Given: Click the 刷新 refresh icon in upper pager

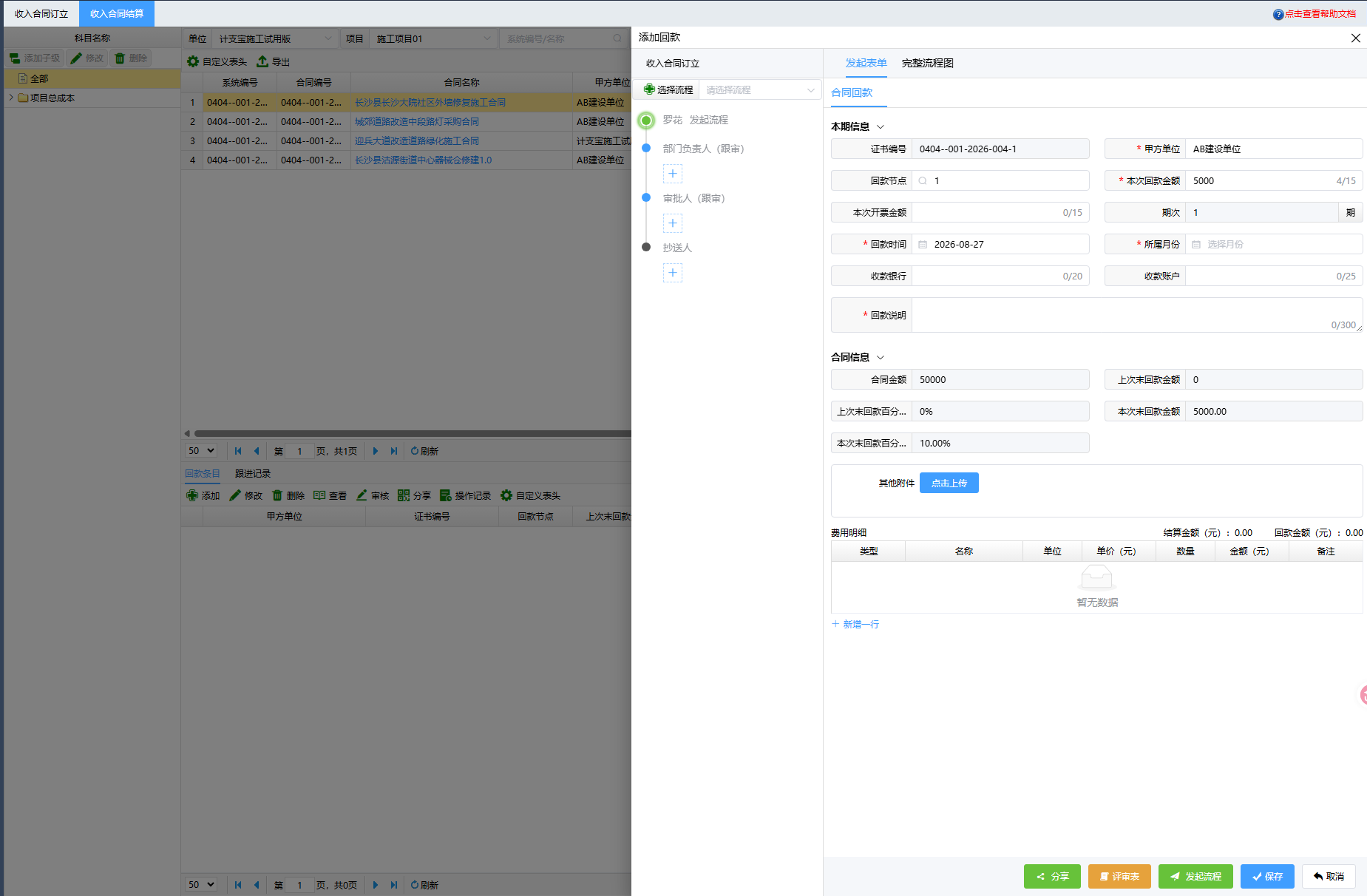Looking at the screenshot, I should pos(415,451).
